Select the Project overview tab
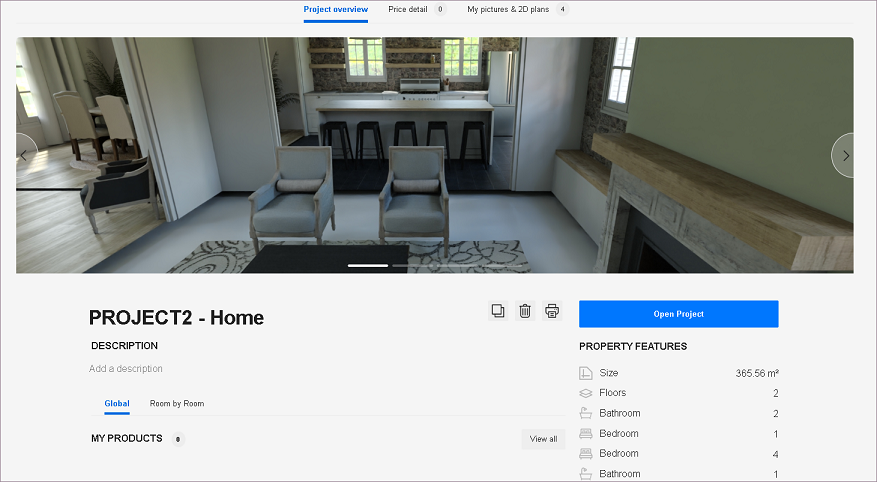Viewport: 877px width, 482px height. (336, 10)
